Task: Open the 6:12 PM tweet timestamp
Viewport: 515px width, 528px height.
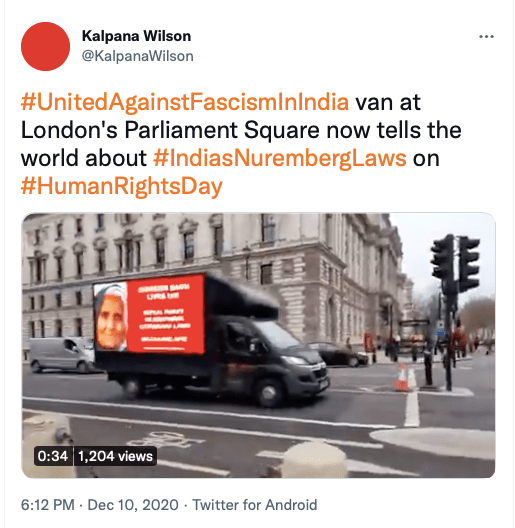Action: tap(47, 505)
